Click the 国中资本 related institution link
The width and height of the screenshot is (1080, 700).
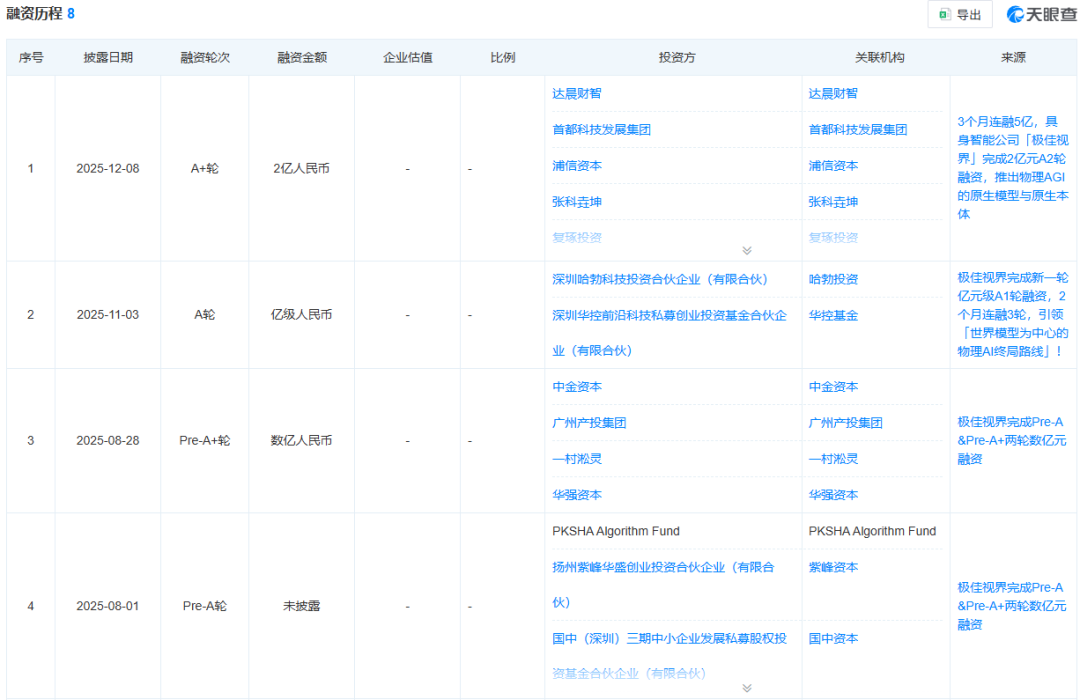tap(833, 638)
